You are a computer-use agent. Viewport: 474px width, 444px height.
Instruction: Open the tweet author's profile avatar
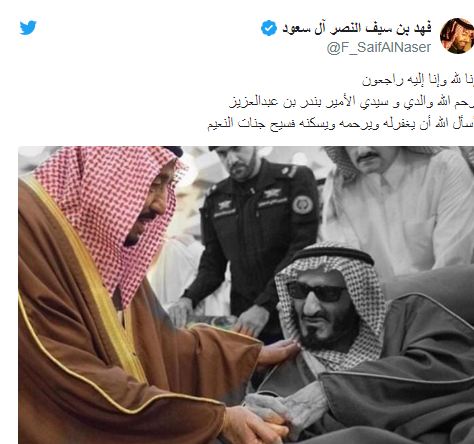coord(457,36)
